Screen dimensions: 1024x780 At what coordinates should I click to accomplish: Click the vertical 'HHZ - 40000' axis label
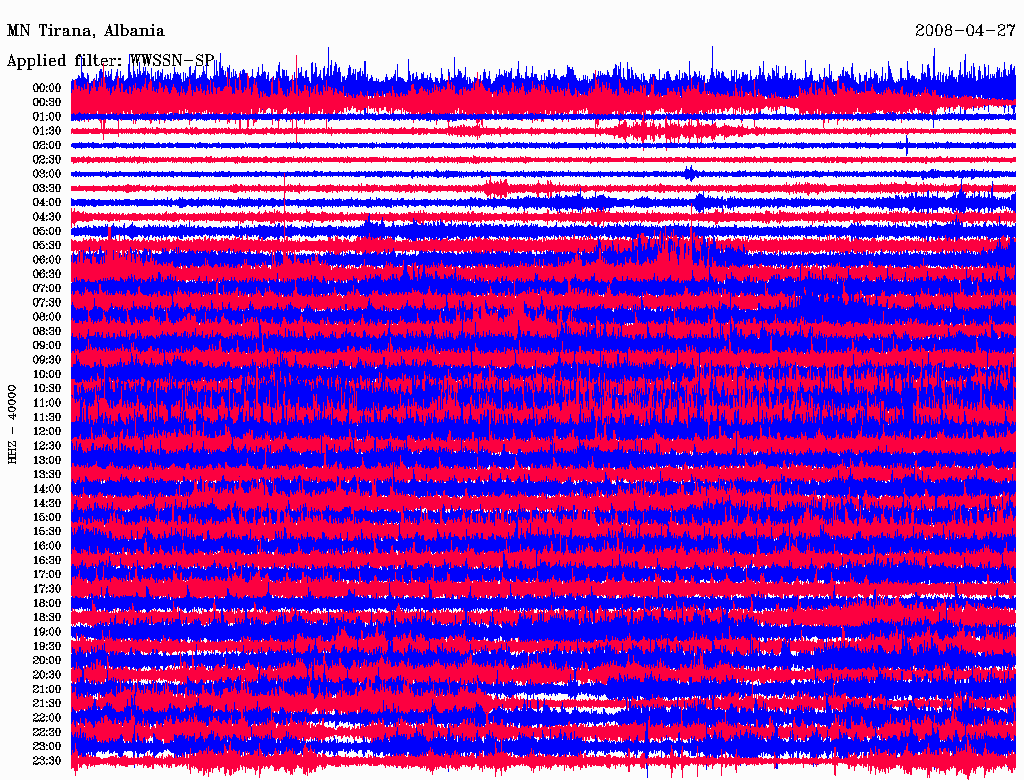pyautogui.click(x=13, y=423)
